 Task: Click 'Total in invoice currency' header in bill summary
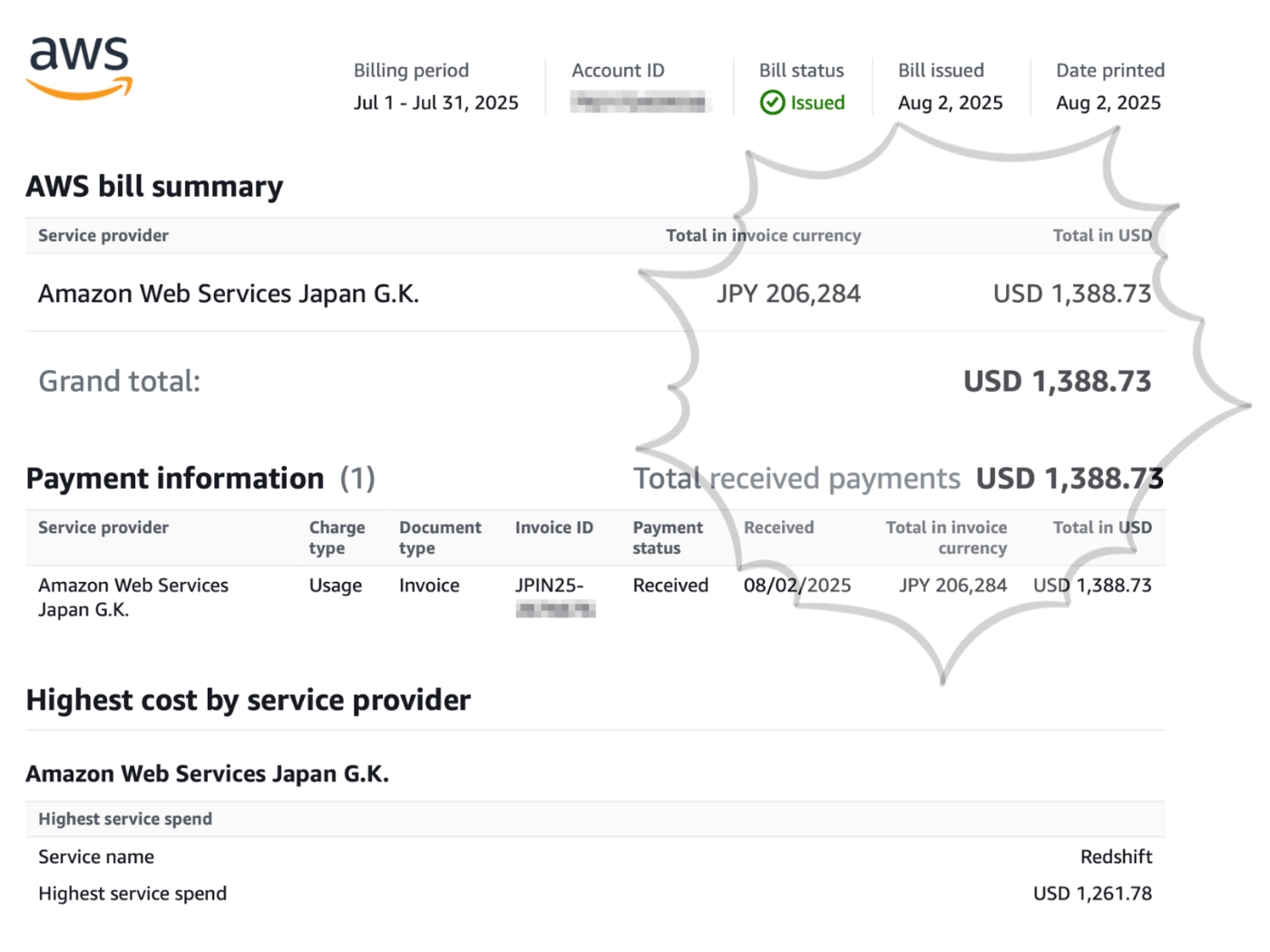(763, 236)
